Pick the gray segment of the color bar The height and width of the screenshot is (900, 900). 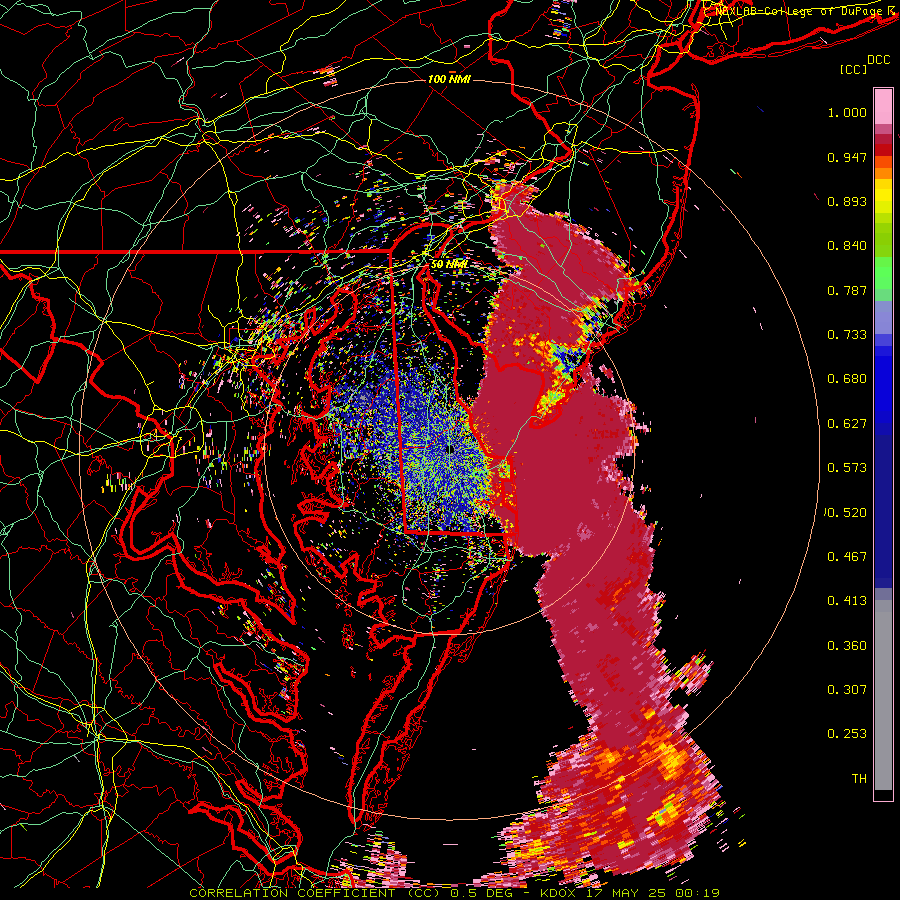883,695
